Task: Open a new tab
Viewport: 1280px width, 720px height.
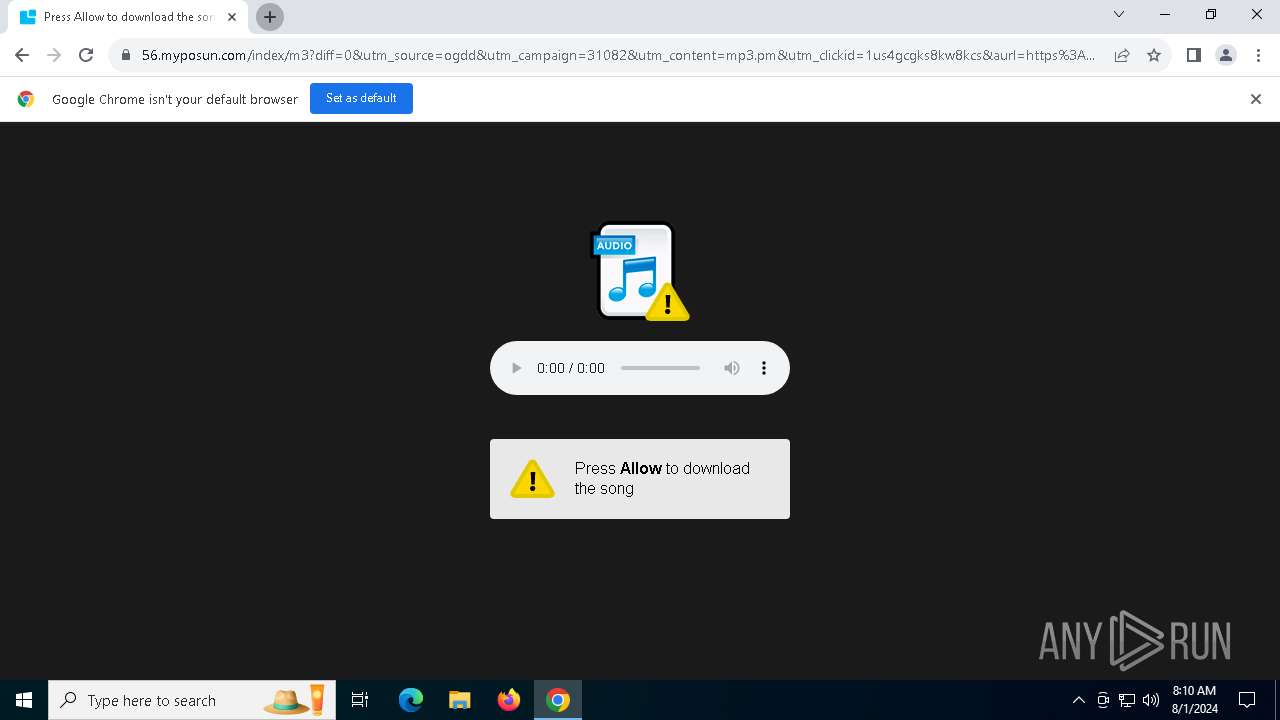Action: [270, 17]
